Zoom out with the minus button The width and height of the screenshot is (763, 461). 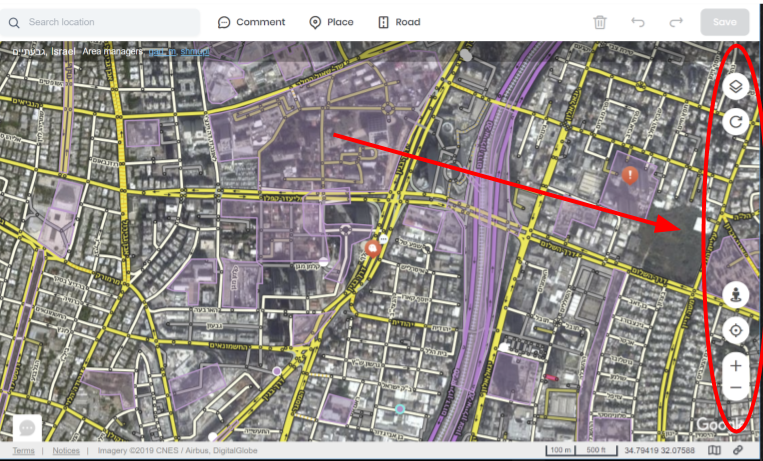tap(735, 388)
